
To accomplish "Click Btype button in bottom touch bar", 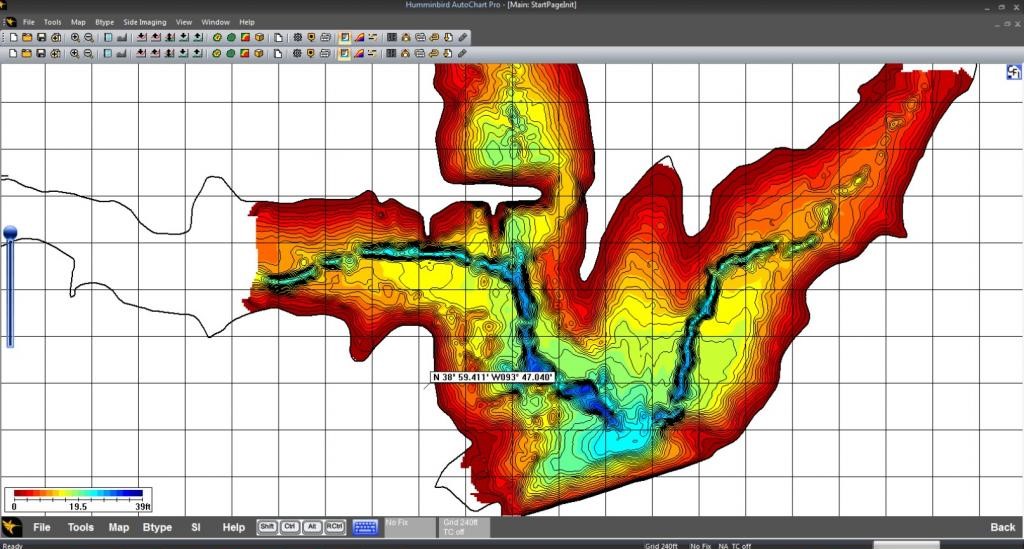I will point(157,527).
